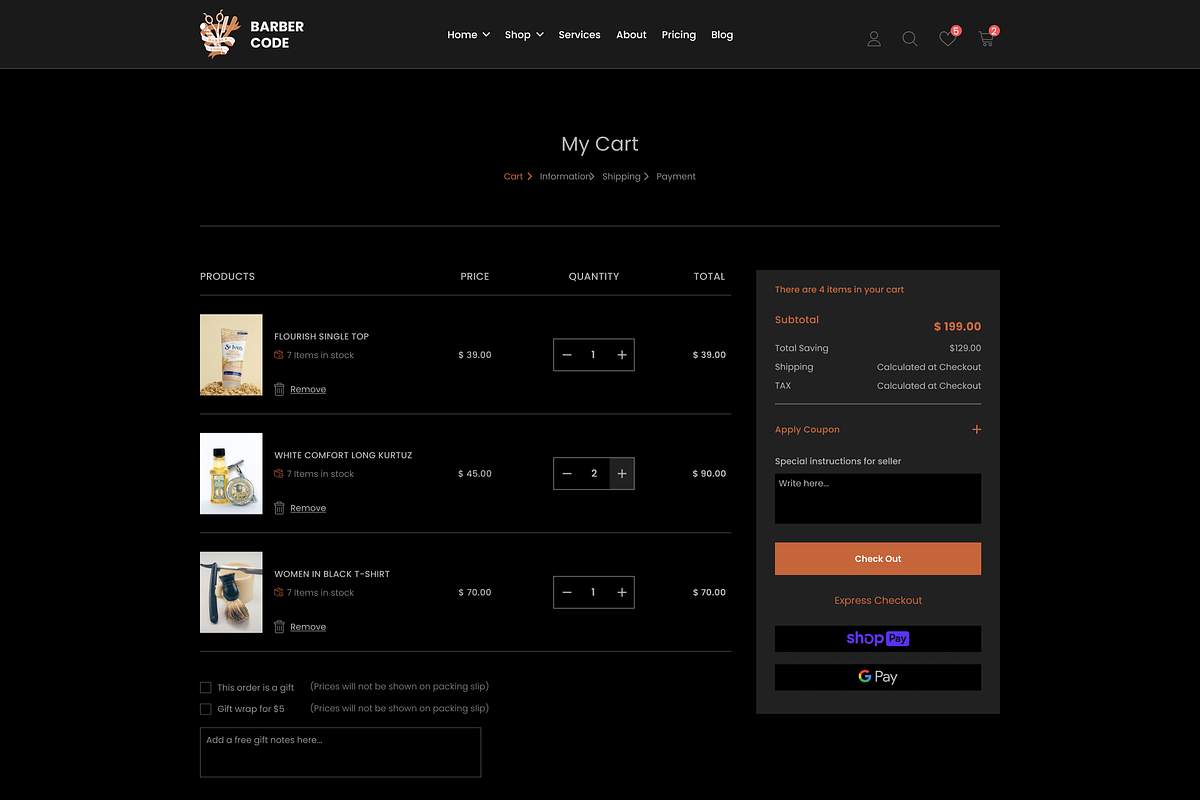The height and width of the screenshot is (800, 1200).
Task: Click Remove link for Women in Black T-Shirt
Action: 308,628
